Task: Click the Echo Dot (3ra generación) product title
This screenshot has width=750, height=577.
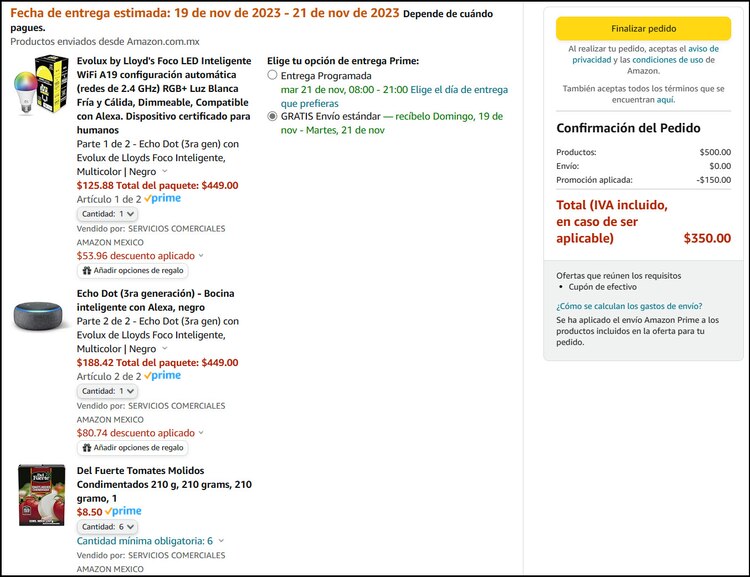Action: coord(155,300)
